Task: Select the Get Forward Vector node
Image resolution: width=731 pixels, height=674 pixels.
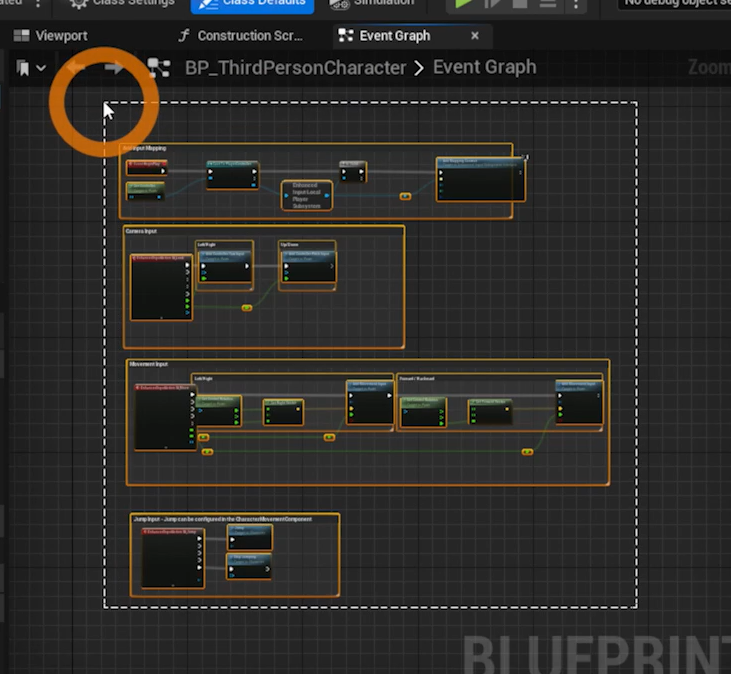Action: pos(490,412)
